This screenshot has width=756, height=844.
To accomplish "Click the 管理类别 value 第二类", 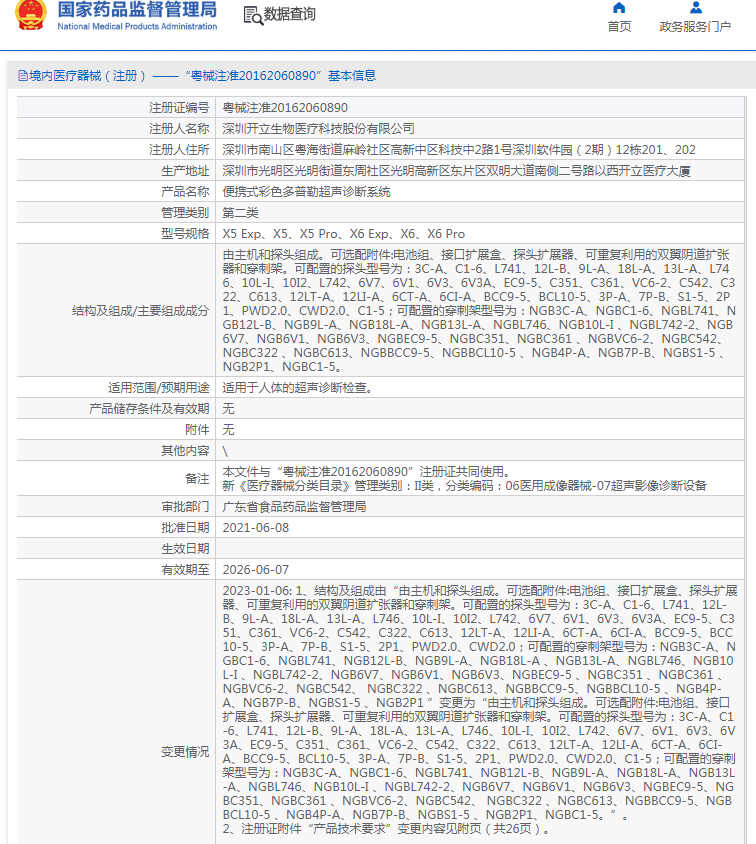I will (x=240, y=212).
